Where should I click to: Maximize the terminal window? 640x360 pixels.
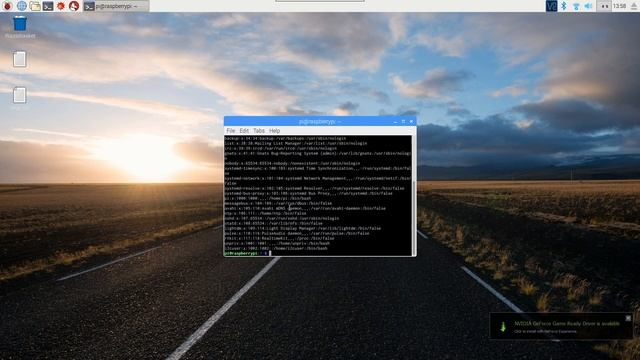click(403, 122)
